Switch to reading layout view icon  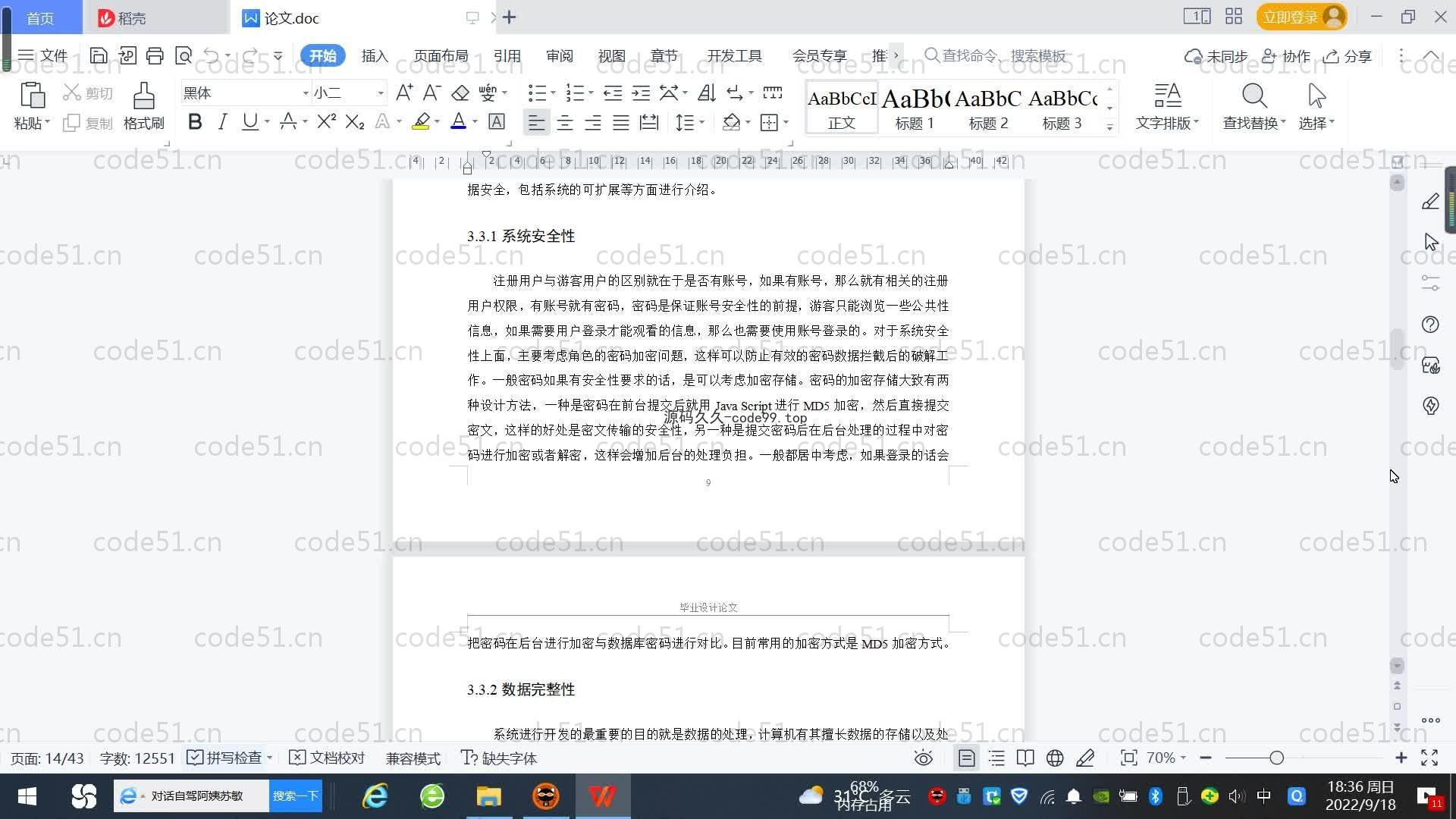[x=1025, y=758]
